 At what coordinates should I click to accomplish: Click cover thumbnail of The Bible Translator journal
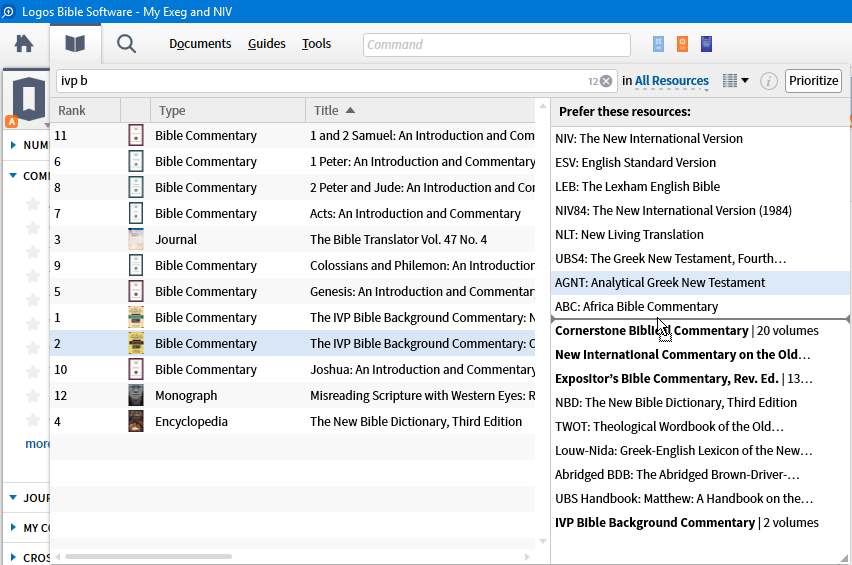coord(136,240)
